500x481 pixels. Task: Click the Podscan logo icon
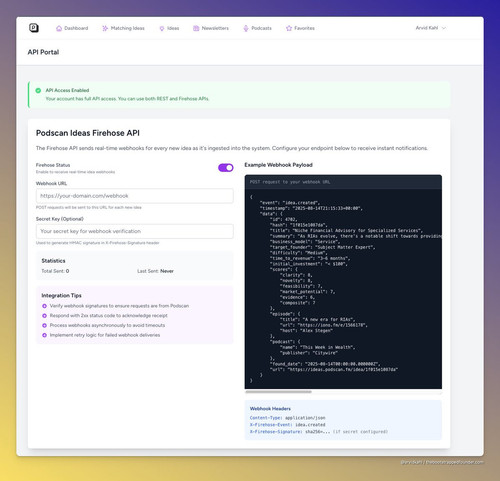(x=34, y=28)
